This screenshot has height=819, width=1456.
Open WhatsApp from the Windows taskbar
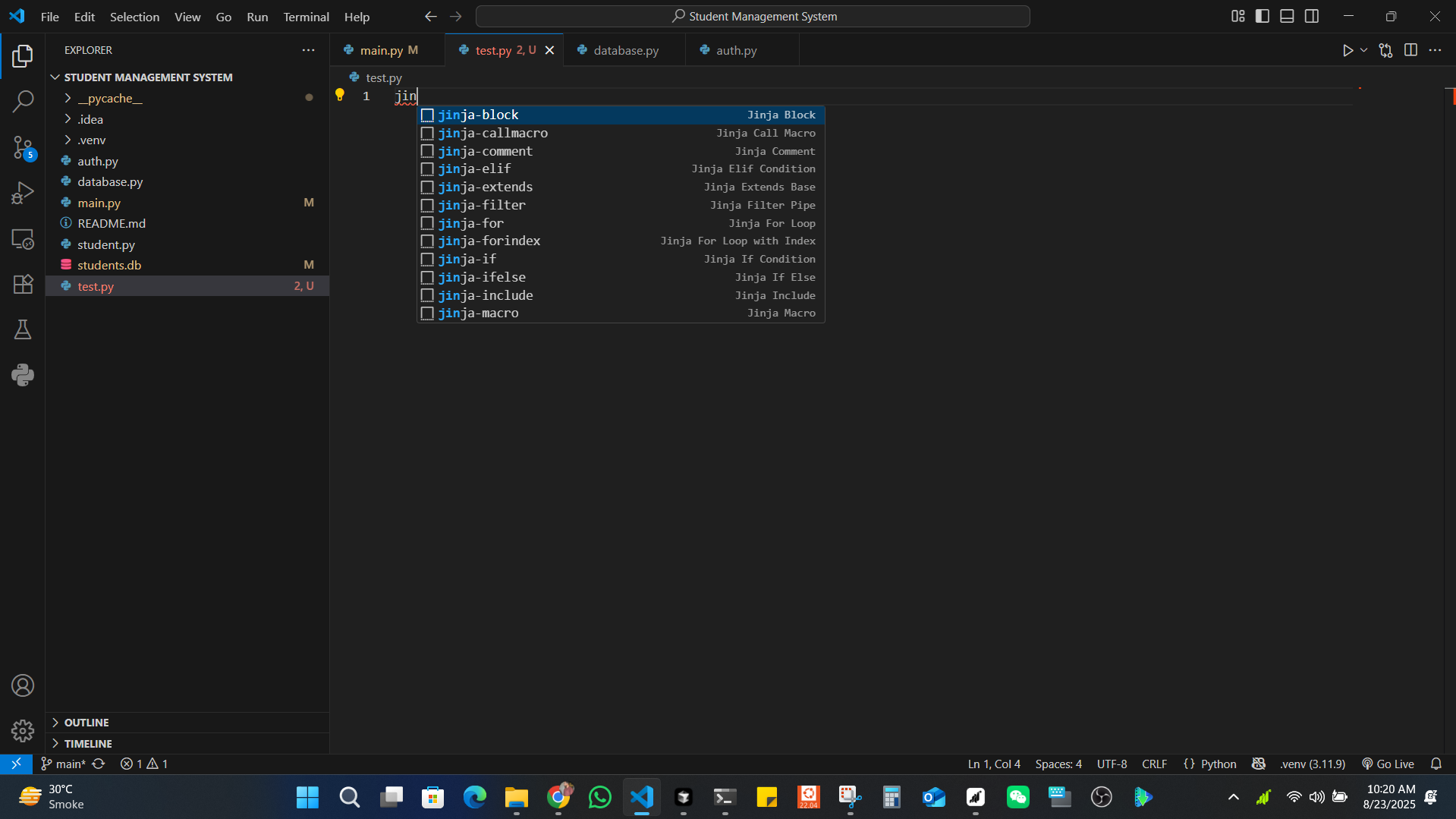pos(599,797)
